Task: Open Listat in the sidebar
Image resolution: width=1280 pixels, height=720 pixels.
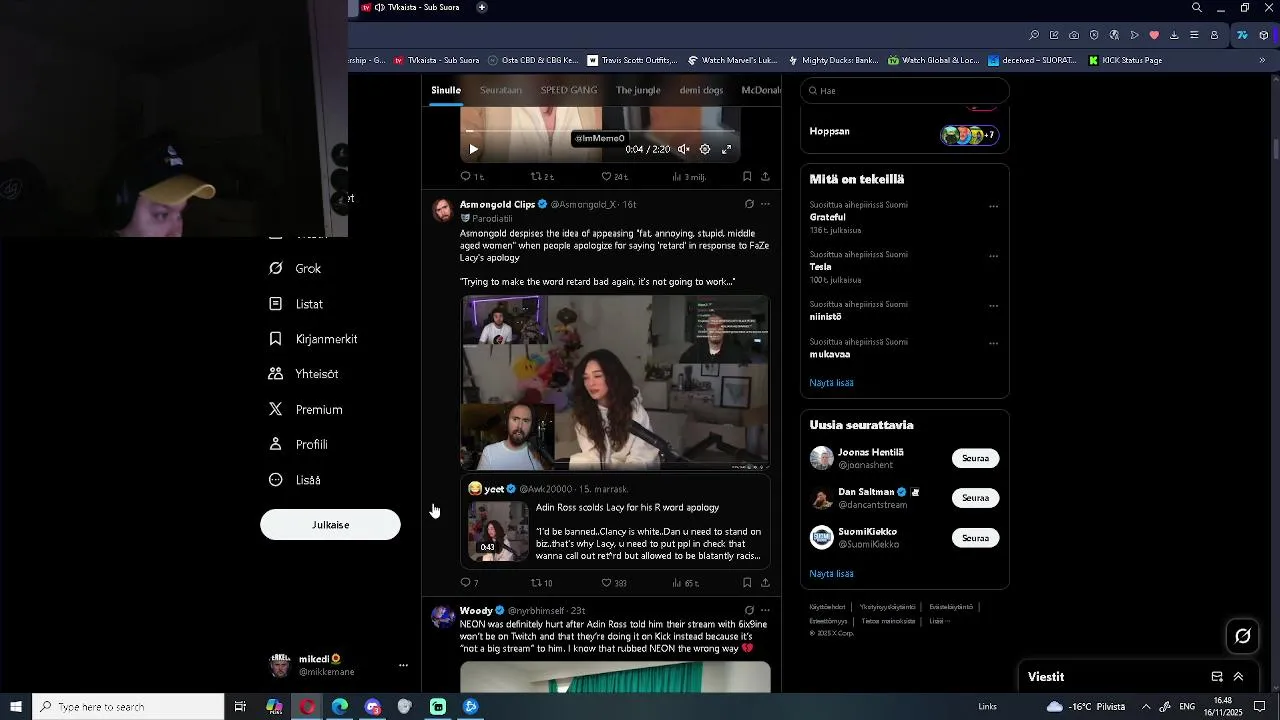Action: (296, 304)
